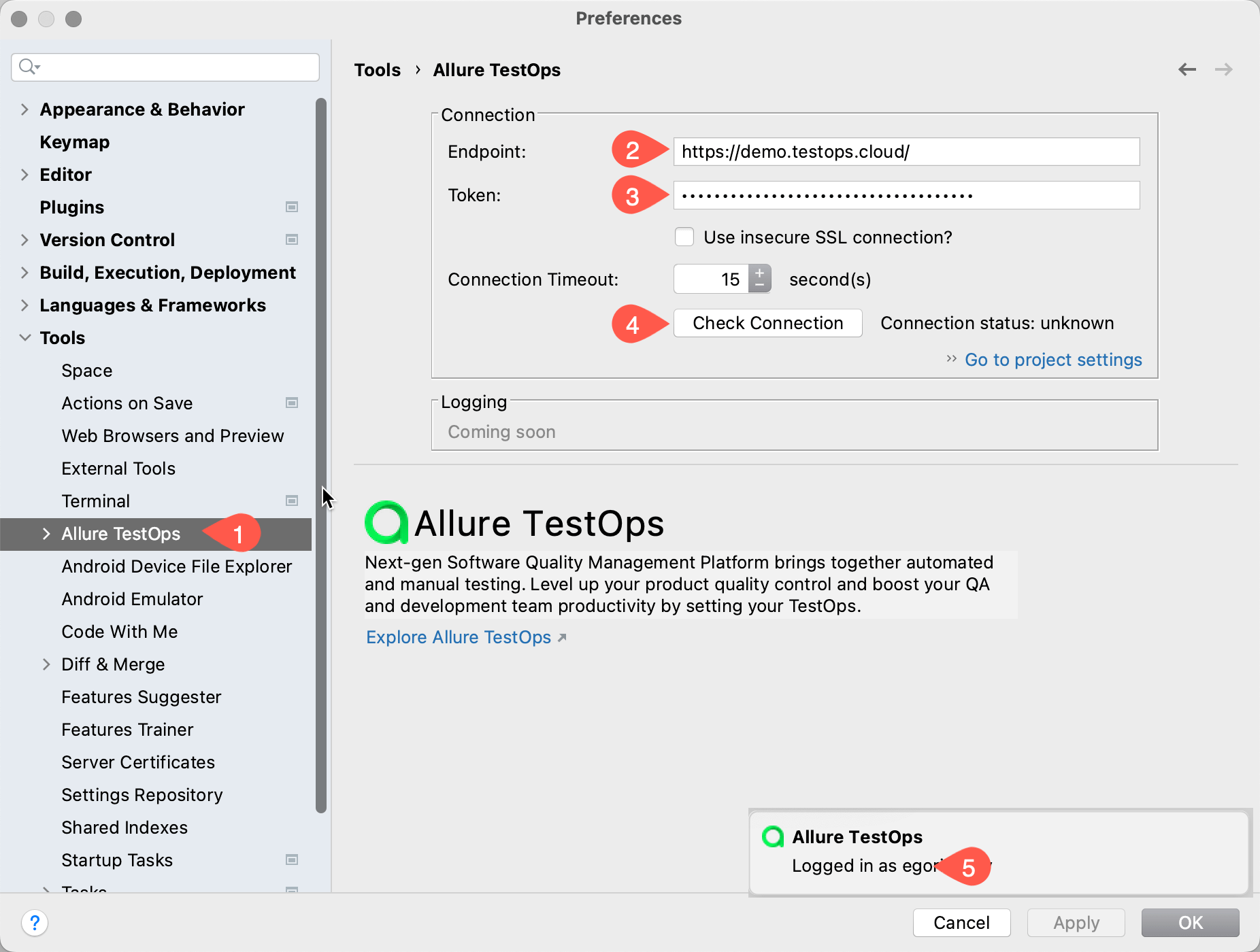Focus the settings search field
The image size is (1260, 952).
click(165, 67)
